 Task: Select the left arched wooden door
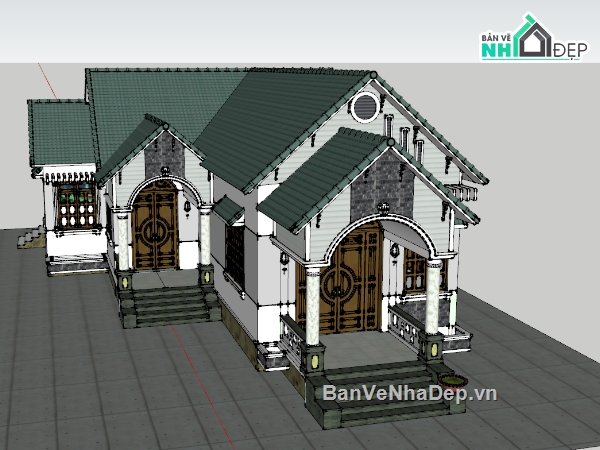[155, 227]
